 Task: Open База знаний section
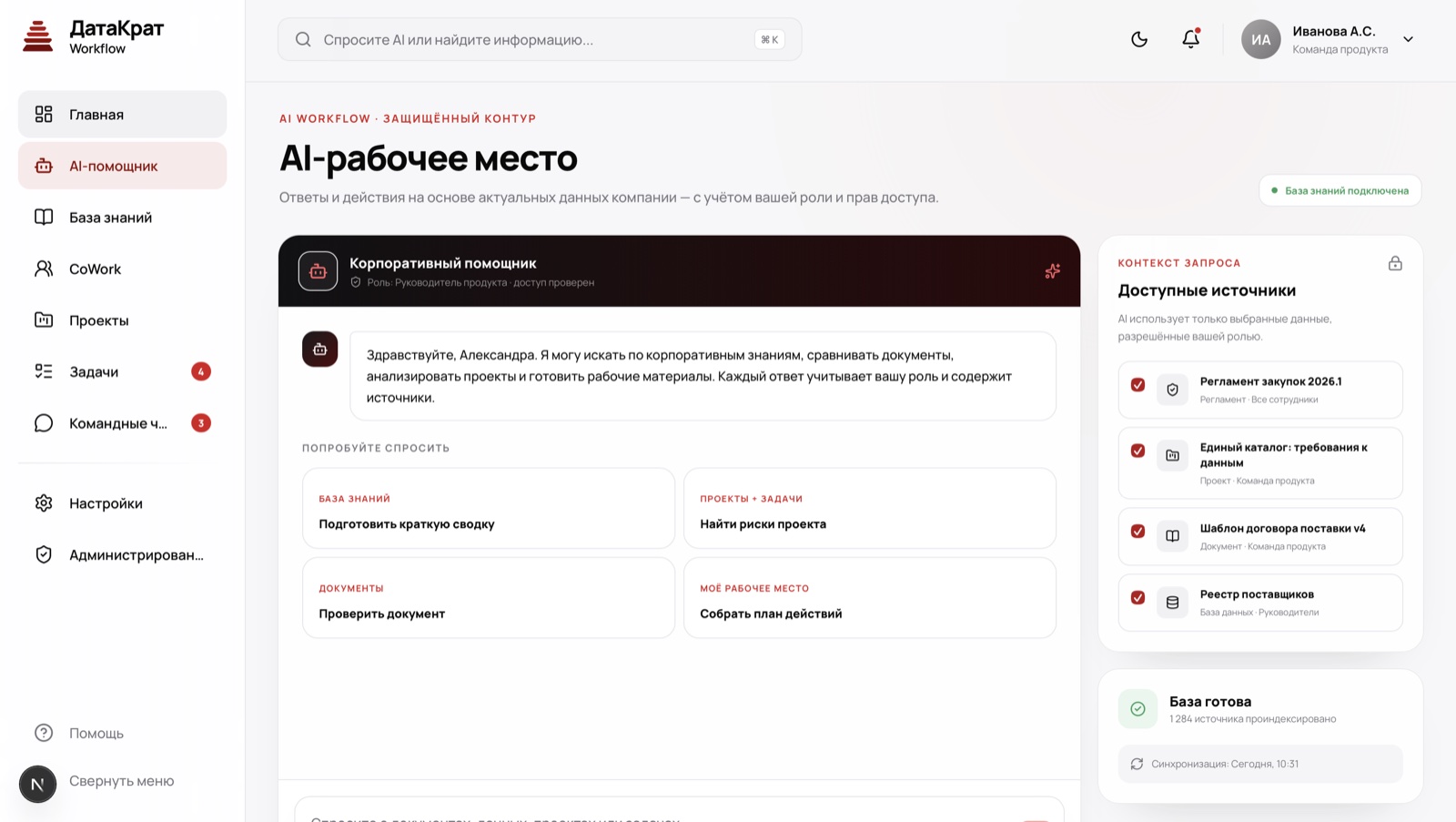[122, 218]
